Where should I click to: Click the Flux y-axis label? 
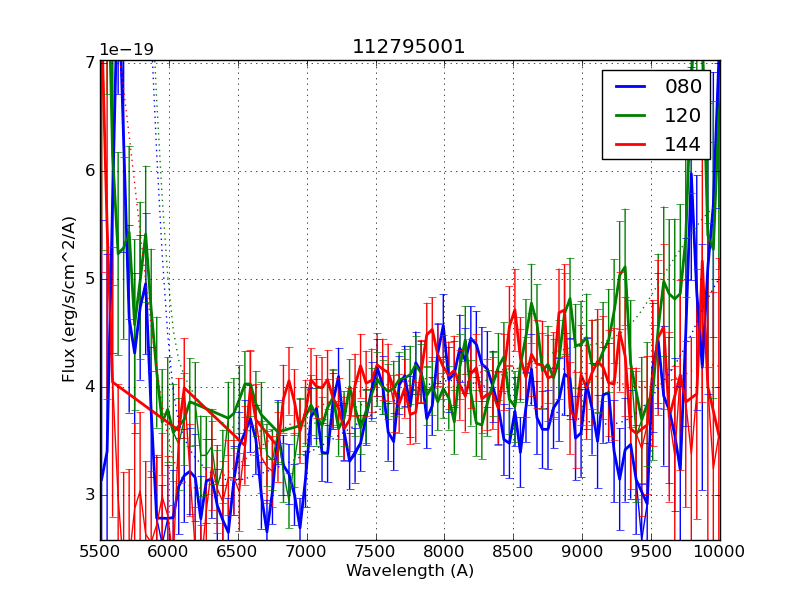click(x=69, y=299)
